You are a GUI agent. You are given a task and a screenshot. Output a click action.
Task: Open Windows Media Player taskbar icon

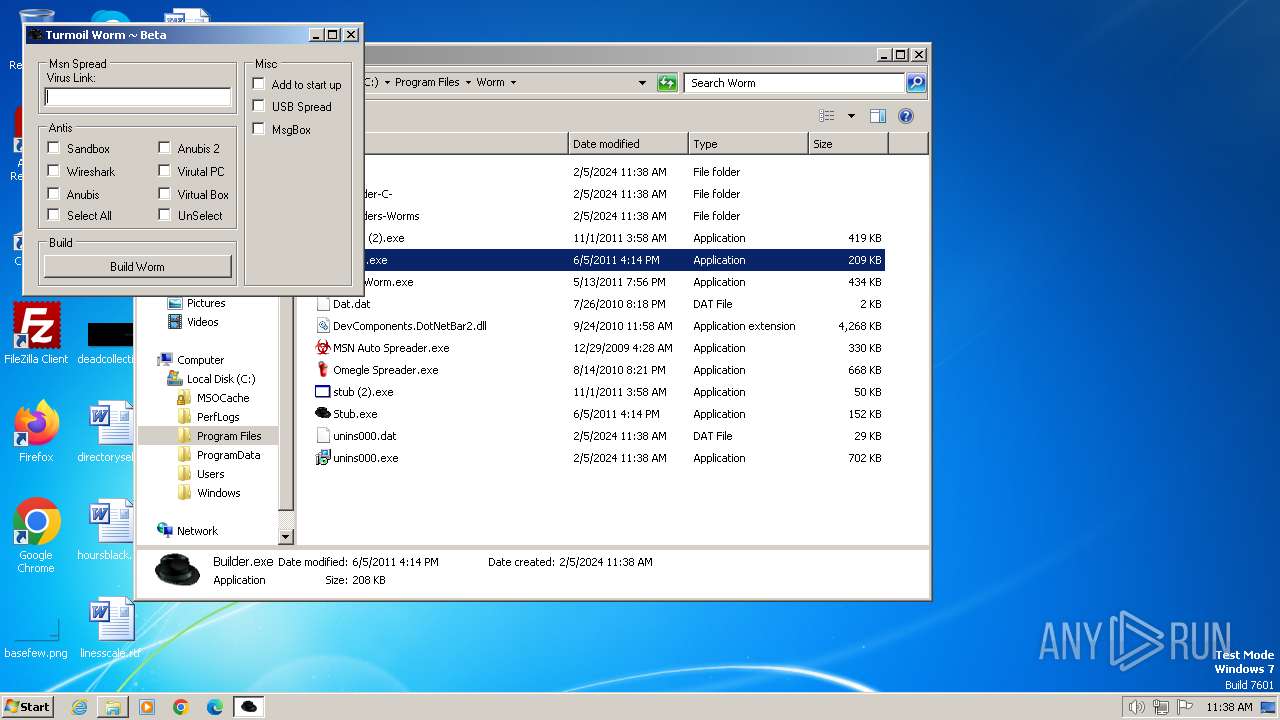coord(147,707)
